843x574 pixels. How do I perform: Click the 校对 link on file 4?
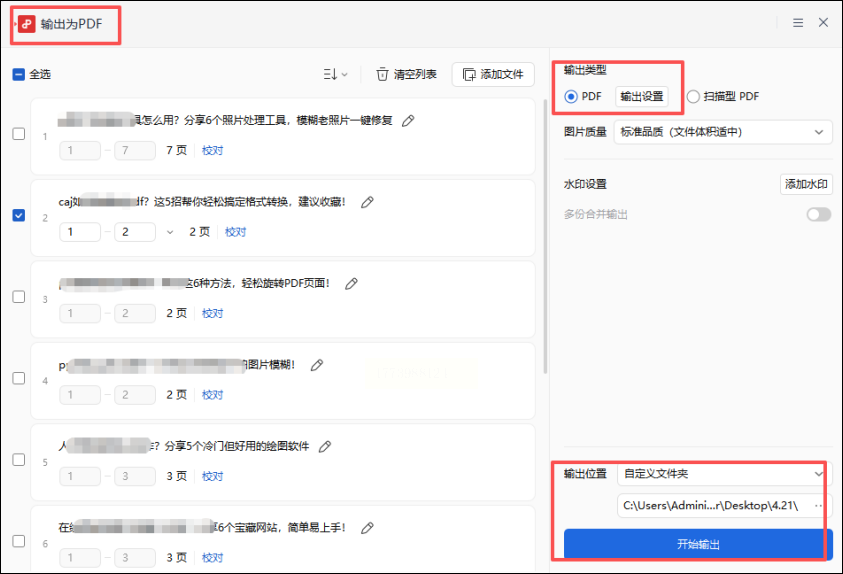tap(213, 395)
